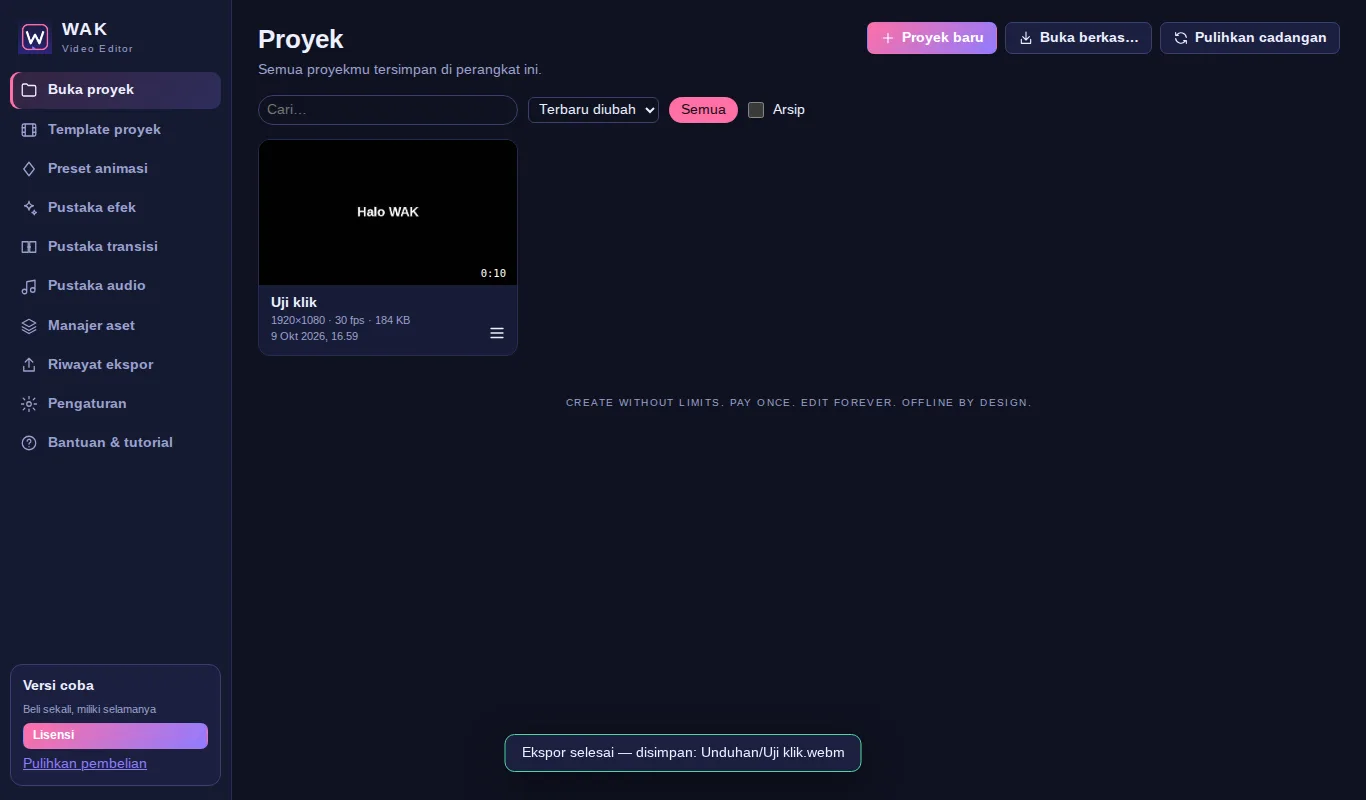Viewport: 1366px width, 800px height.
Task: Click the diamond icon beside Preset animasi
Action: pos(29,169)
